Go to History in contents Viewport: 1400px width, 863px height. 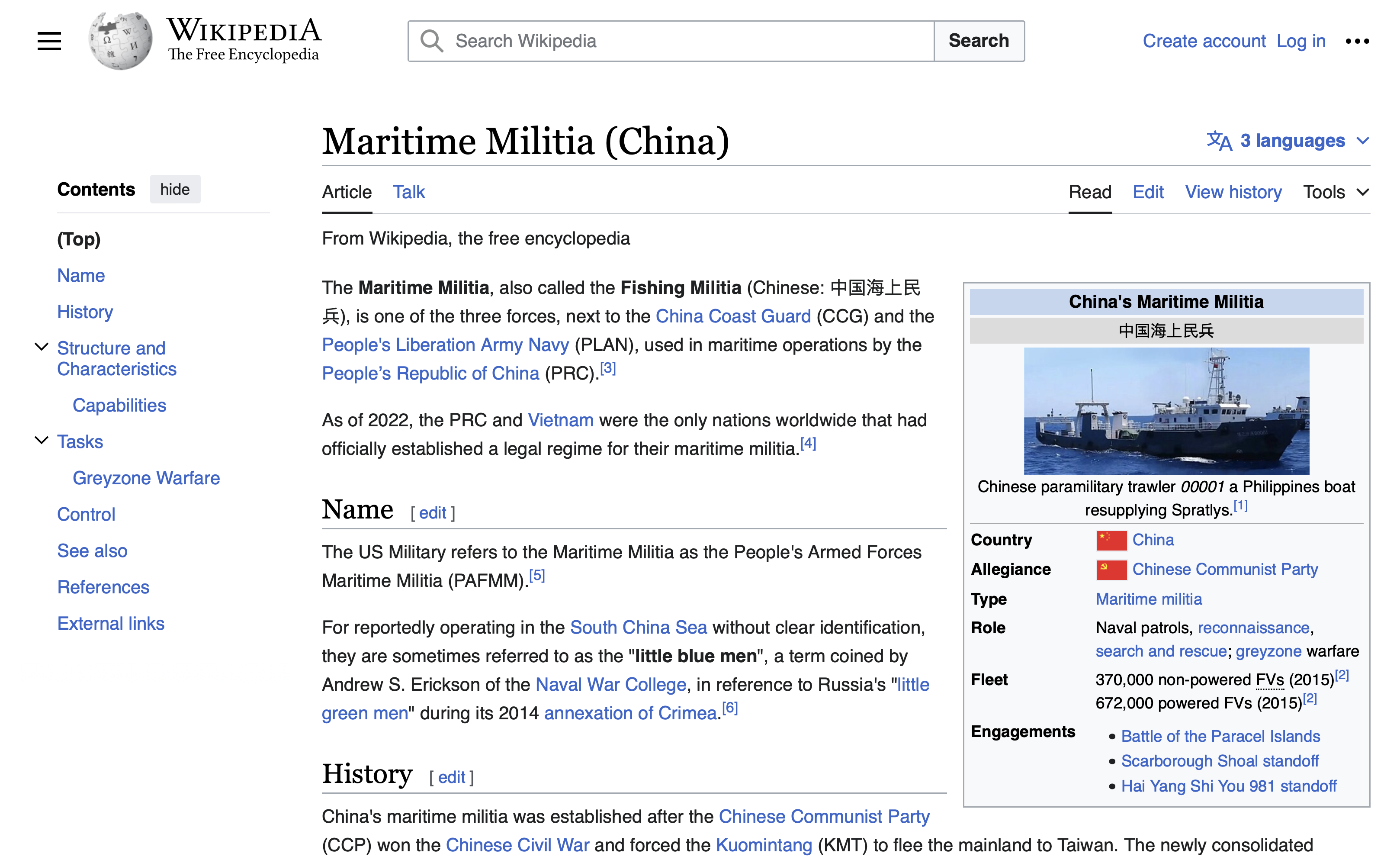[x=85, y=312]
